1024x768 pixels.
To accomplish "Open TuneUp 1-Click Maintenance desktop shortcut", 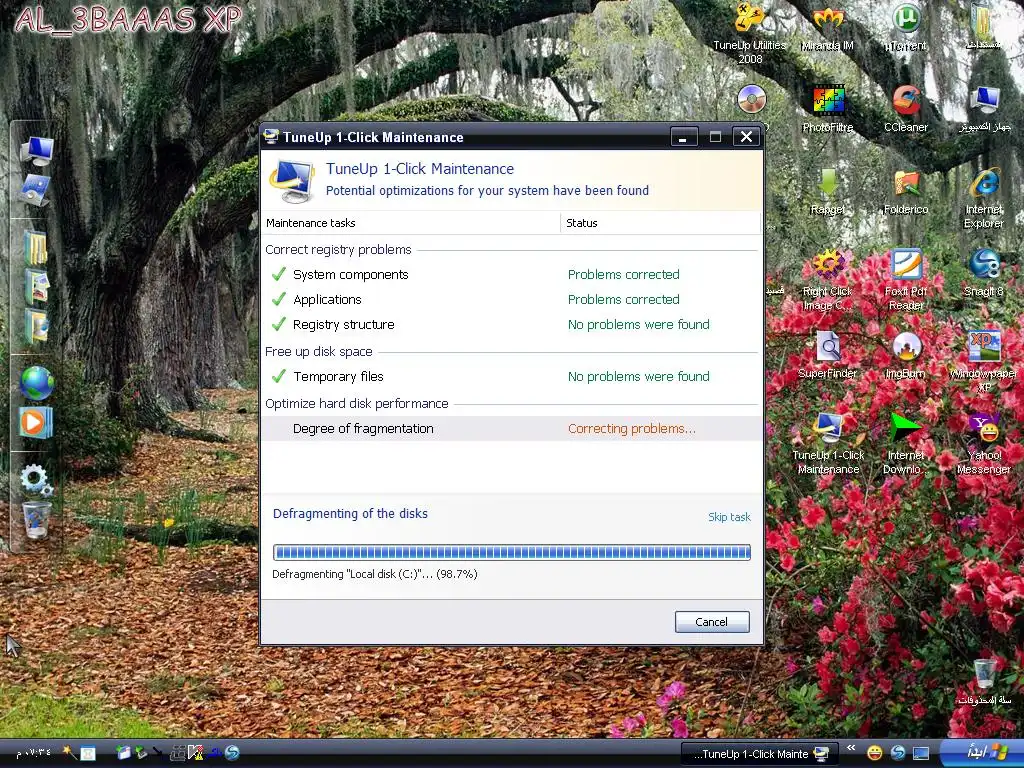I will (827, 444).
